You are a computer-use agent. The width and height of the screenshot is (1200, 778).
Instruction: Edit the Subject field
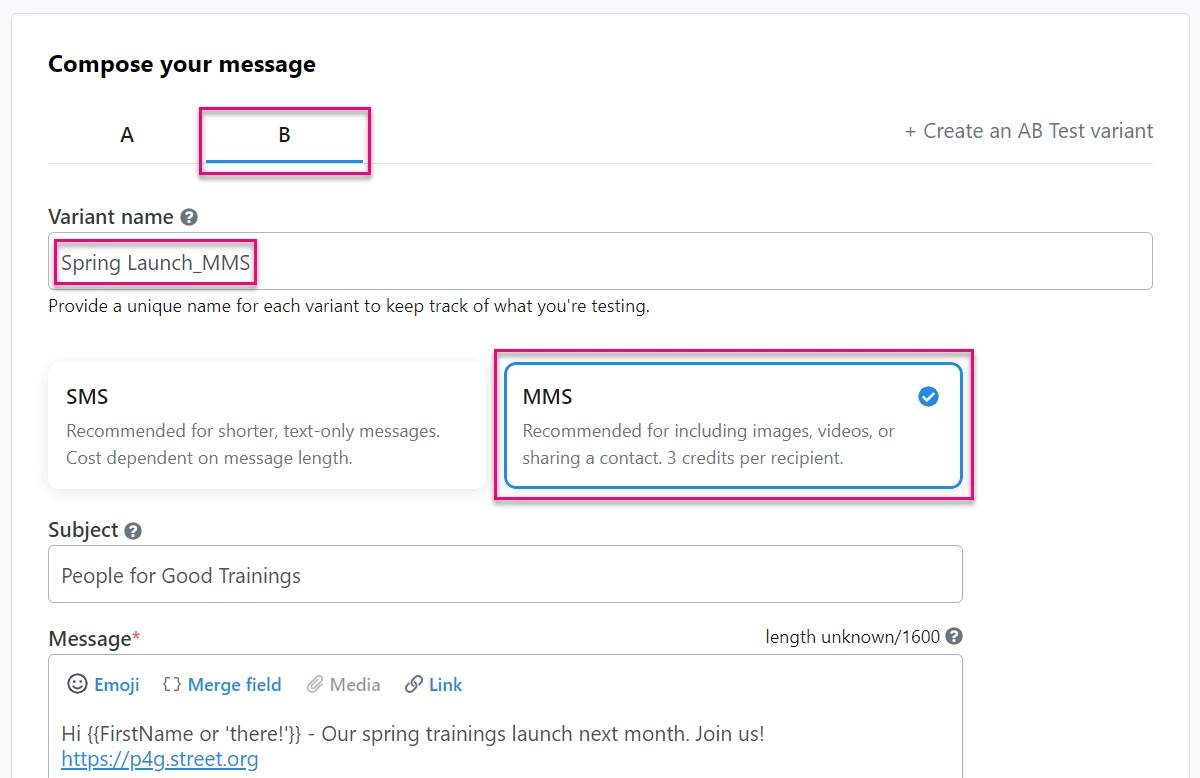(505, 574)
